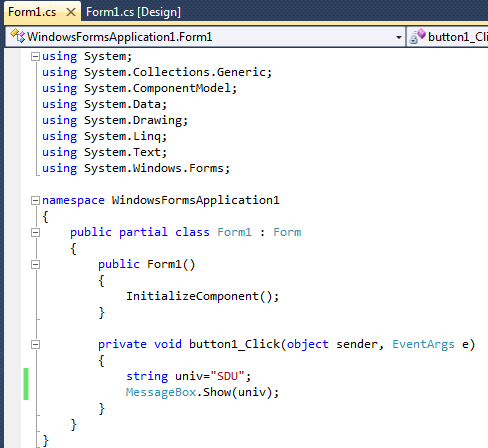
Task: Click the 'partial' keyword in class declaration
Action: [143, 232]
